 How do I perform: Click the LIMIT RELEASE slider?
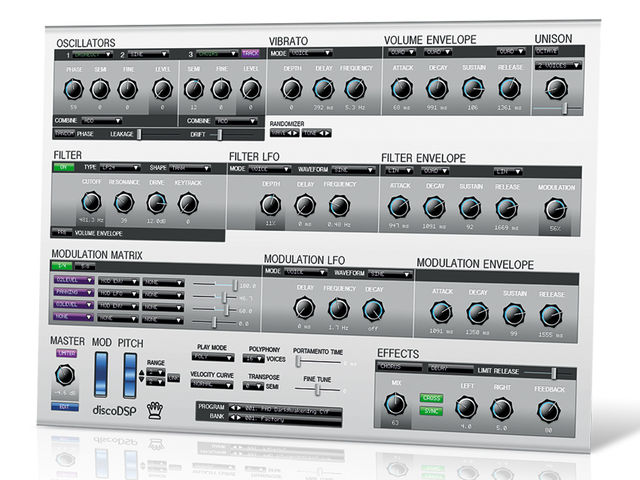pos(547,373)
